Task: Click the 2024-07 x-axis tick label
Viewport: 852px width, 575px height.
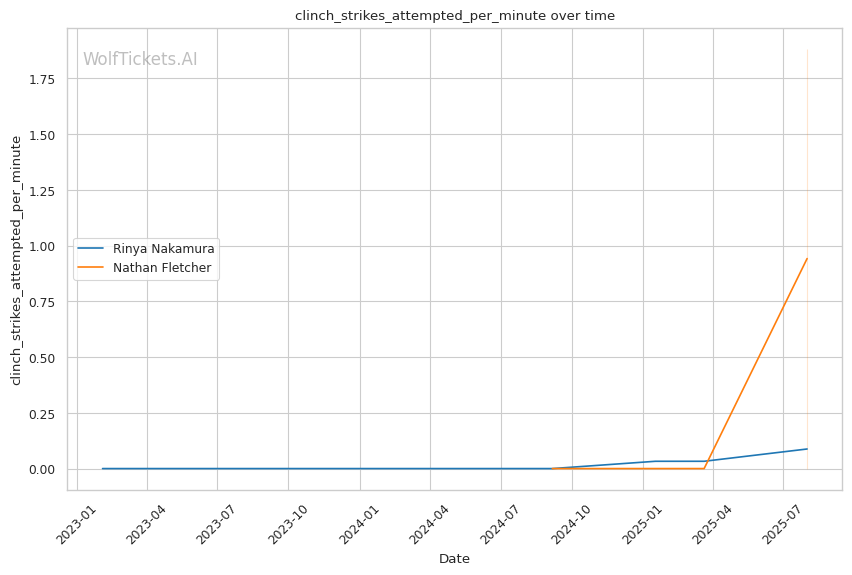Action: [x=500, y=524]
